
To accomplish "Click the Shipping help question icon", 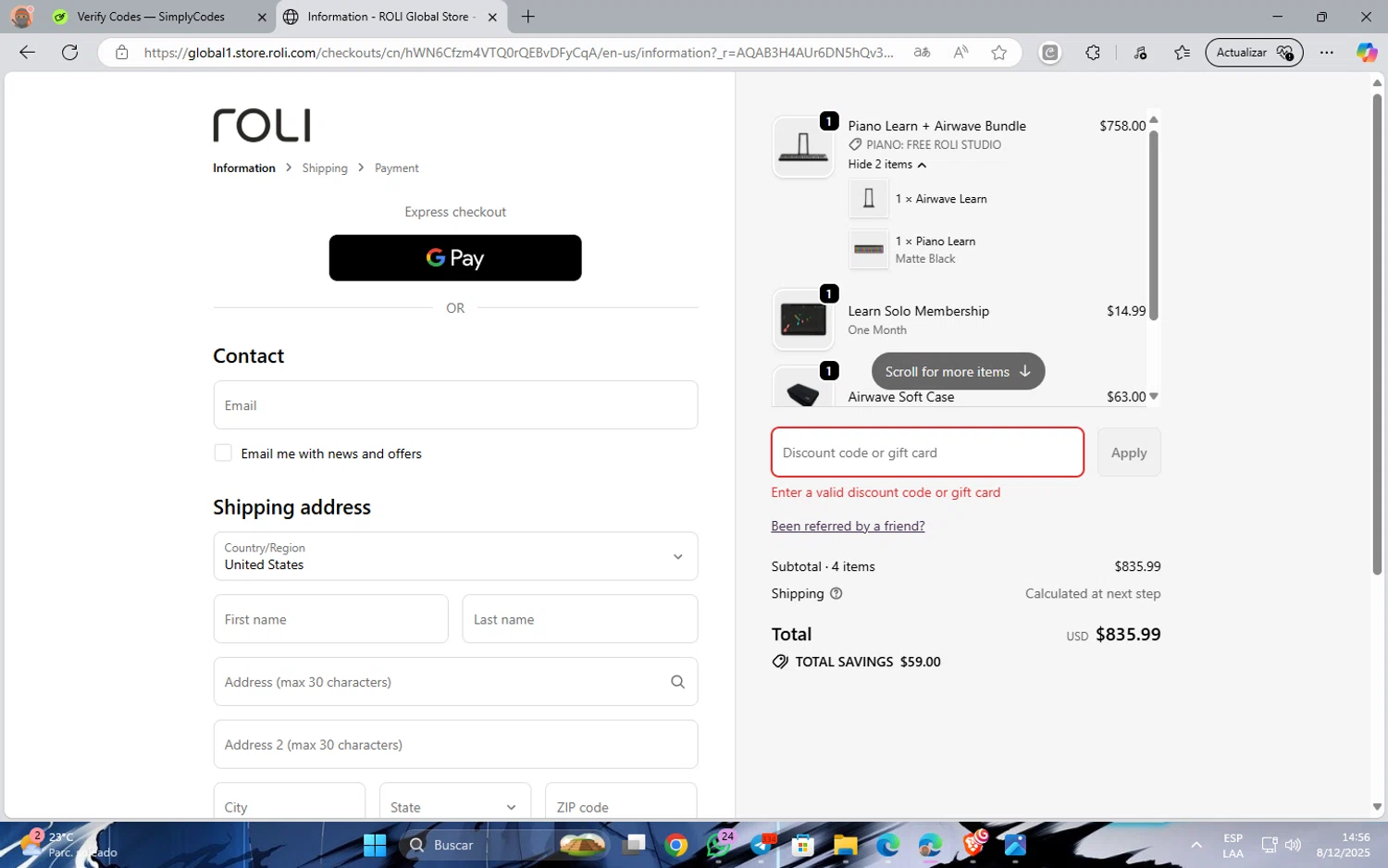I will pyautogui.click(x=837, y=594).
